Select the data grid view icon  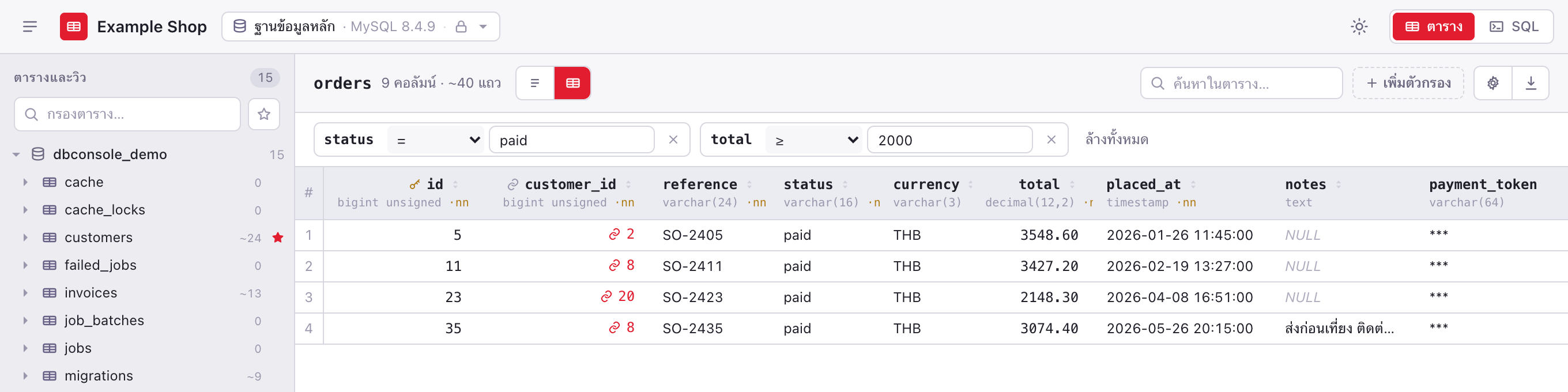click(x=573, y=84)
